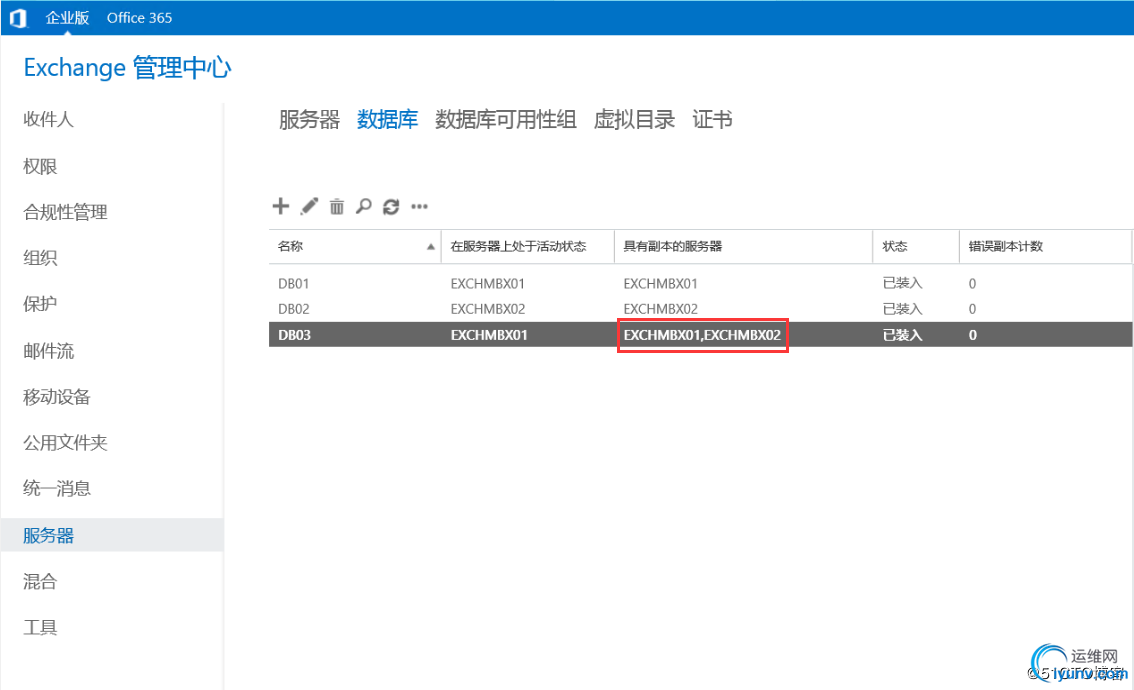This screenshot has height=690, width=1134.
Task: Open 收件人 in sidebar
Action: click(48, 119)
